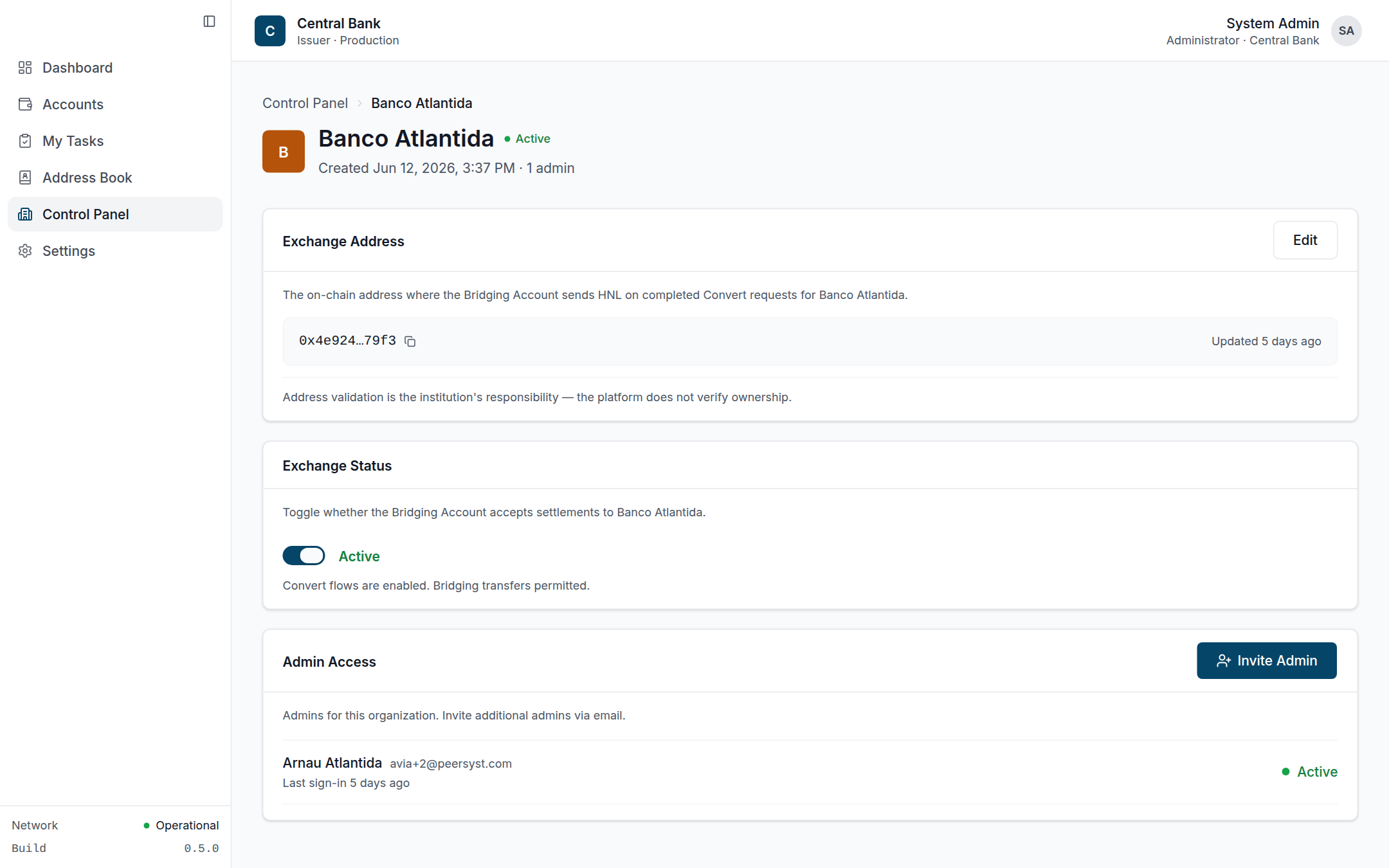Click the Exchange Address heading
1389x868 pixels.
tap(343, 241)
